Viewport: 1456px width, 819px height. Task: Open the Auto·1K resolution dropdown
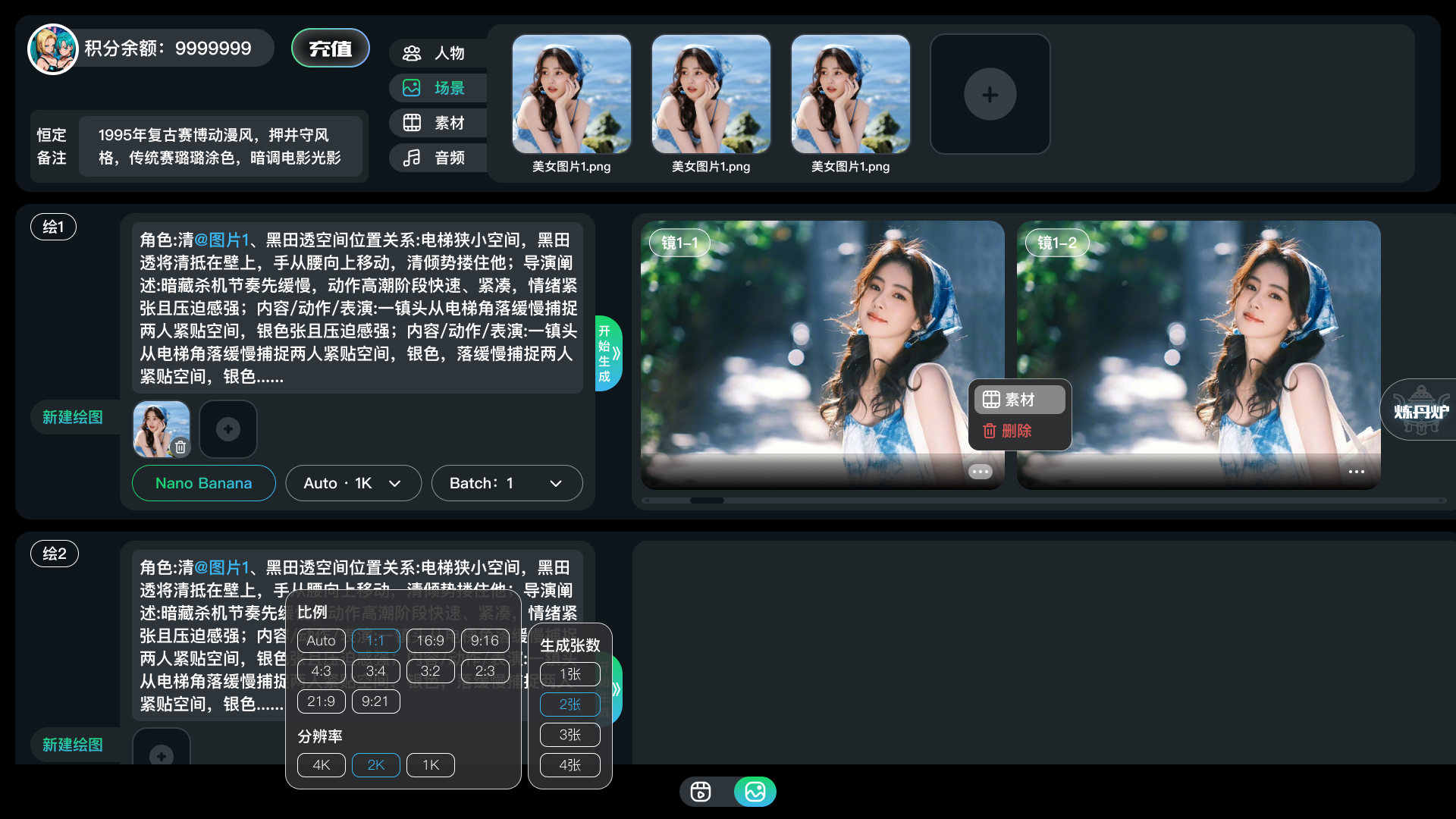(x=353, y=482)
